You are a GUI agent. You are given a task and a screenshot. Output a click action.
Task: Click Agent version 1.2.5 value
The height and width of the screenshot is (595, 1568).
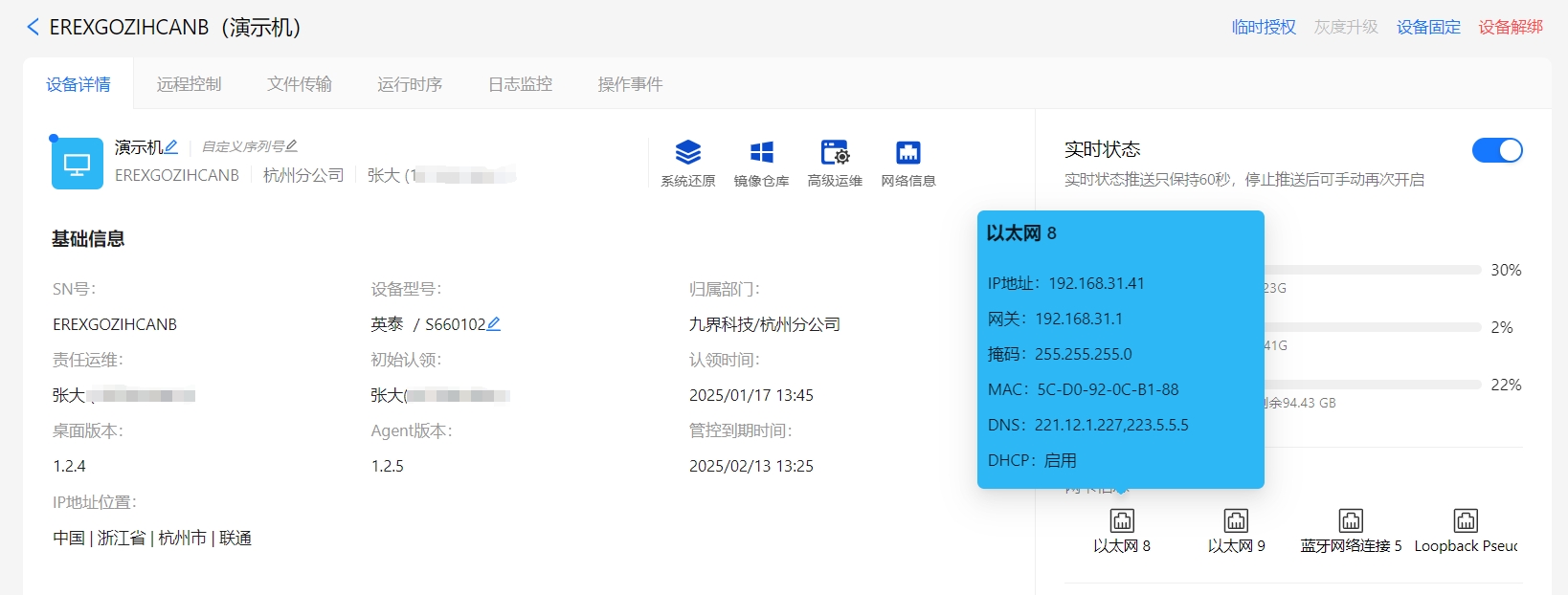coord(388,466)
